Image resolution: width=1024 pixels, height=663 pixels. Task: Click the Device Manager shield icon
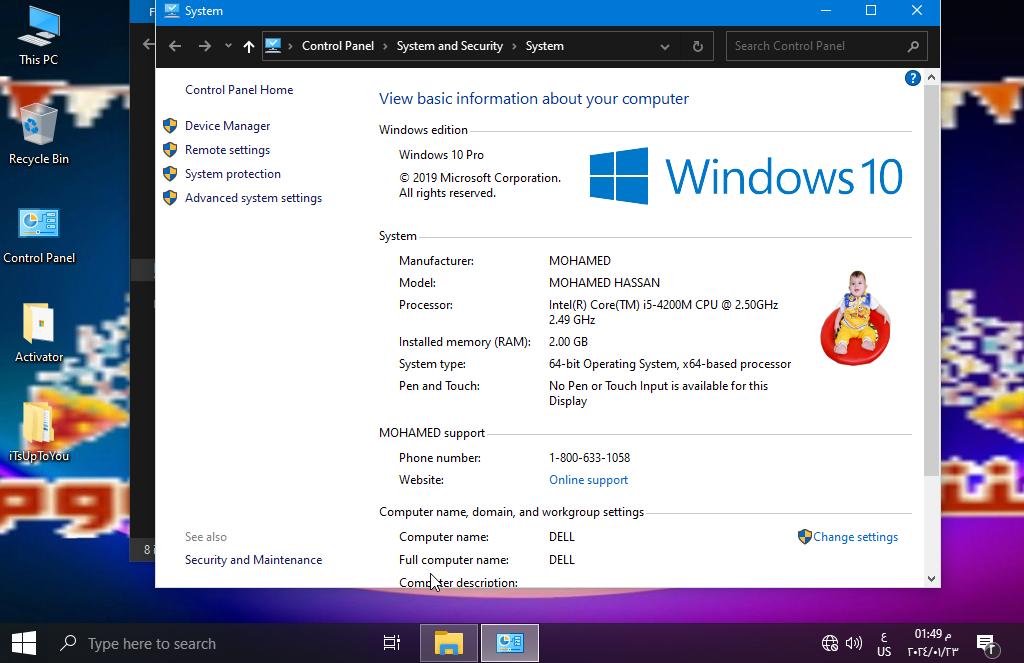tap(170, 125)
